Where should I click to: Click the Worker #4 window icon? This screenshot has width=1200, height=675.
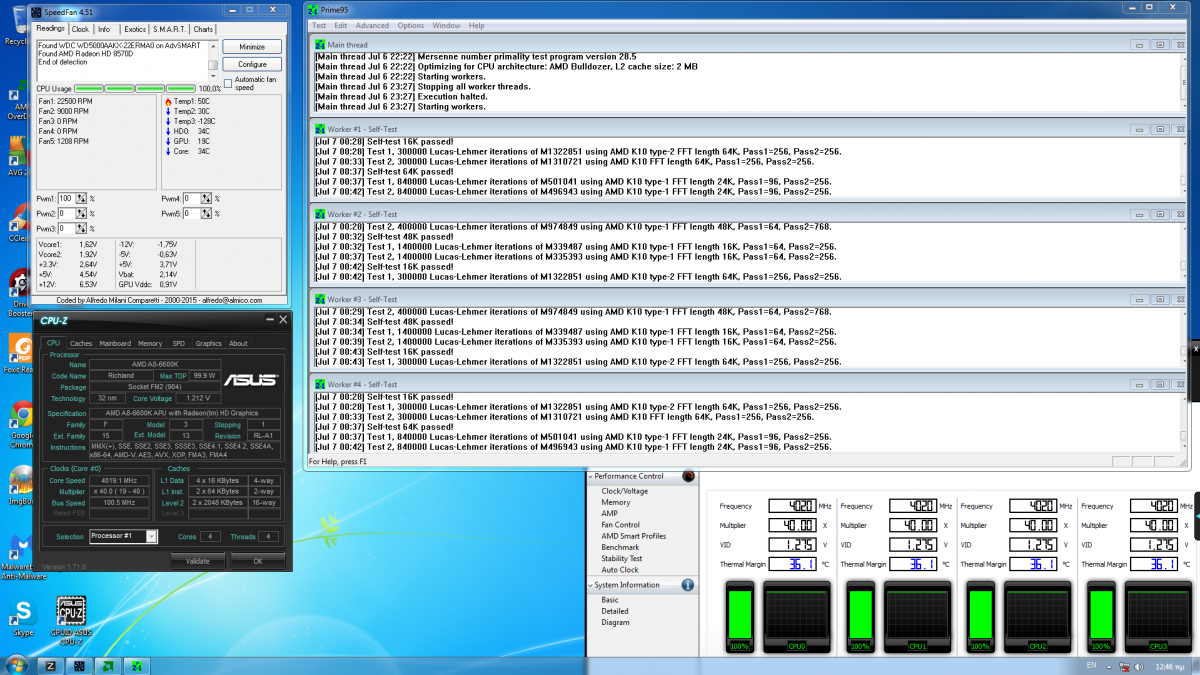click(319, 384)
